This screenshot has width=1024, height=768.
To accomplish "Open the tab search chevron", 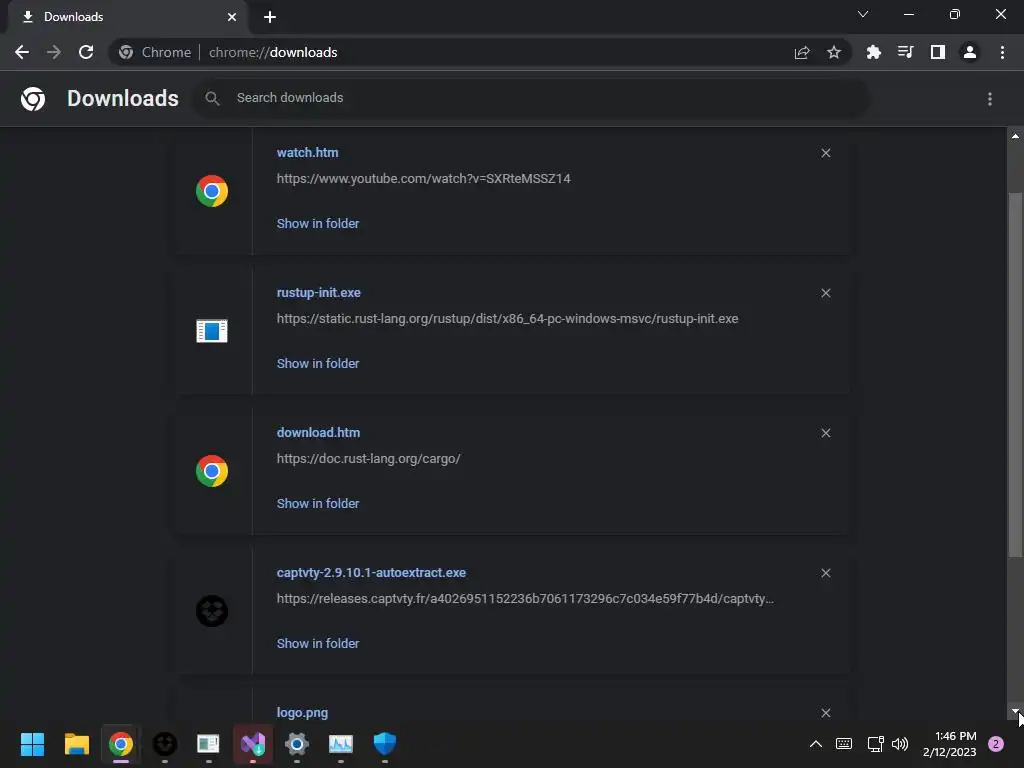I will click(863, 14).
